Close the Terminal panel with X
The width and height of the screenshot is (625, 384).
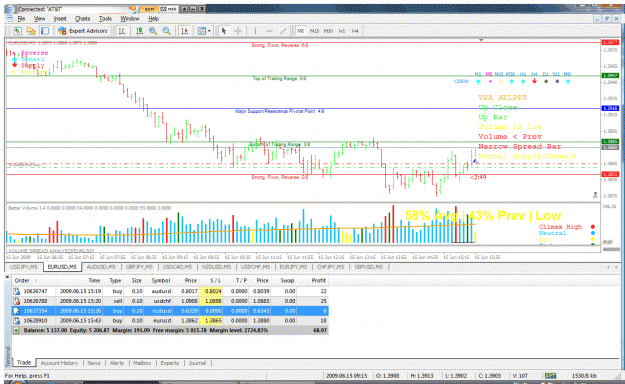click(8, 276)
